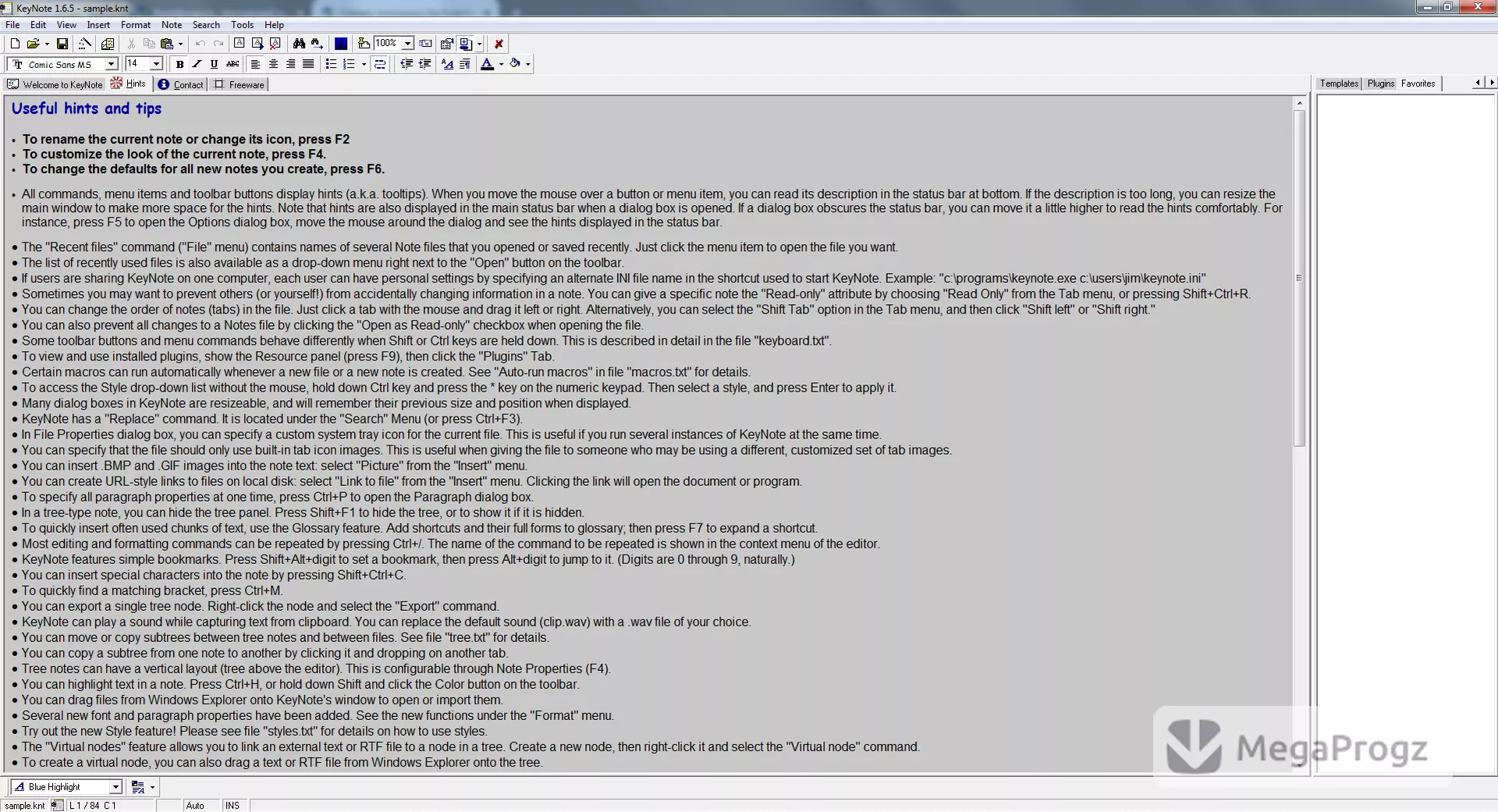
Task: Open the Templates tab in resource panel
Action: click(x=1339, y=83)
